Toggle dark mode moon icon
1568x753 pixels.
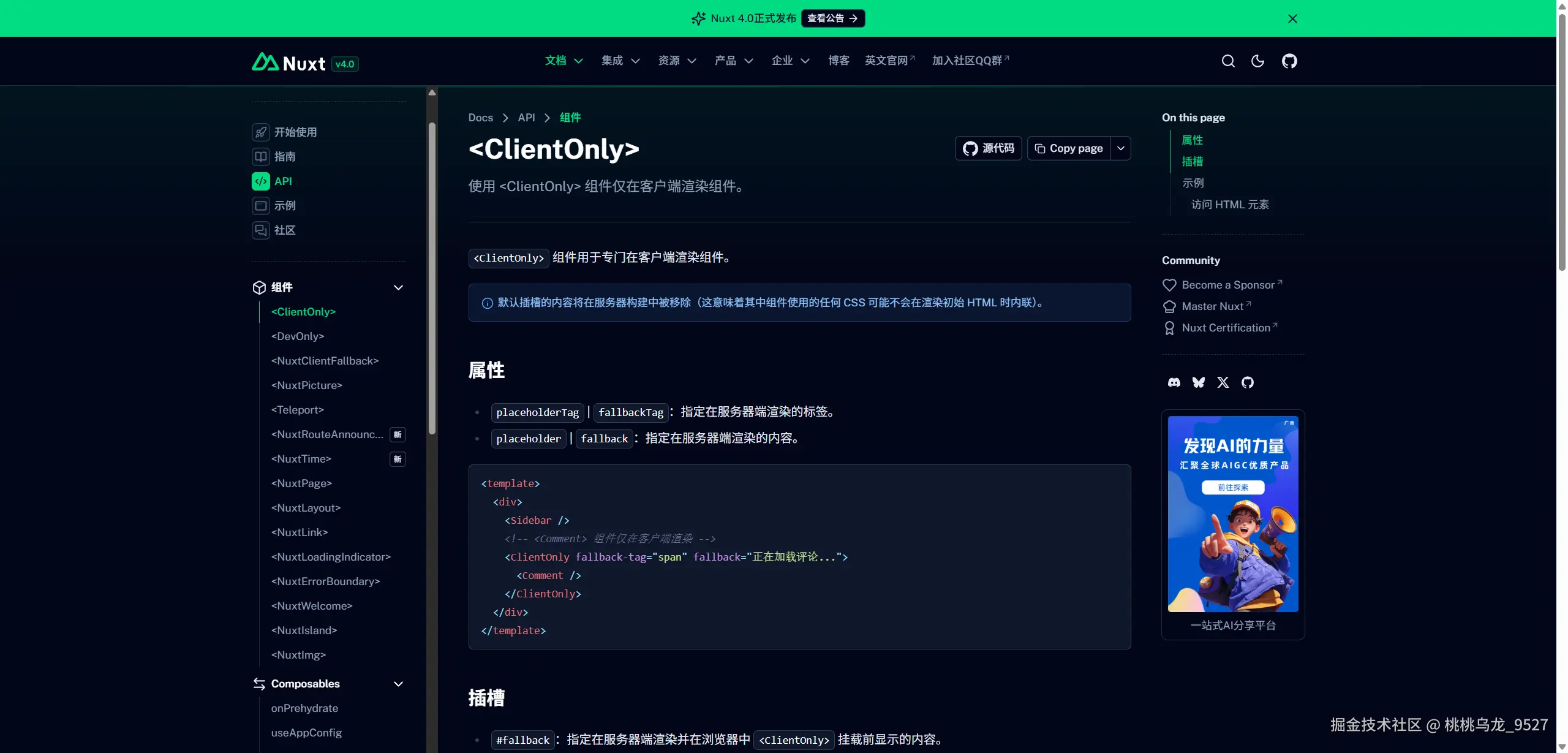point(1257,61)
